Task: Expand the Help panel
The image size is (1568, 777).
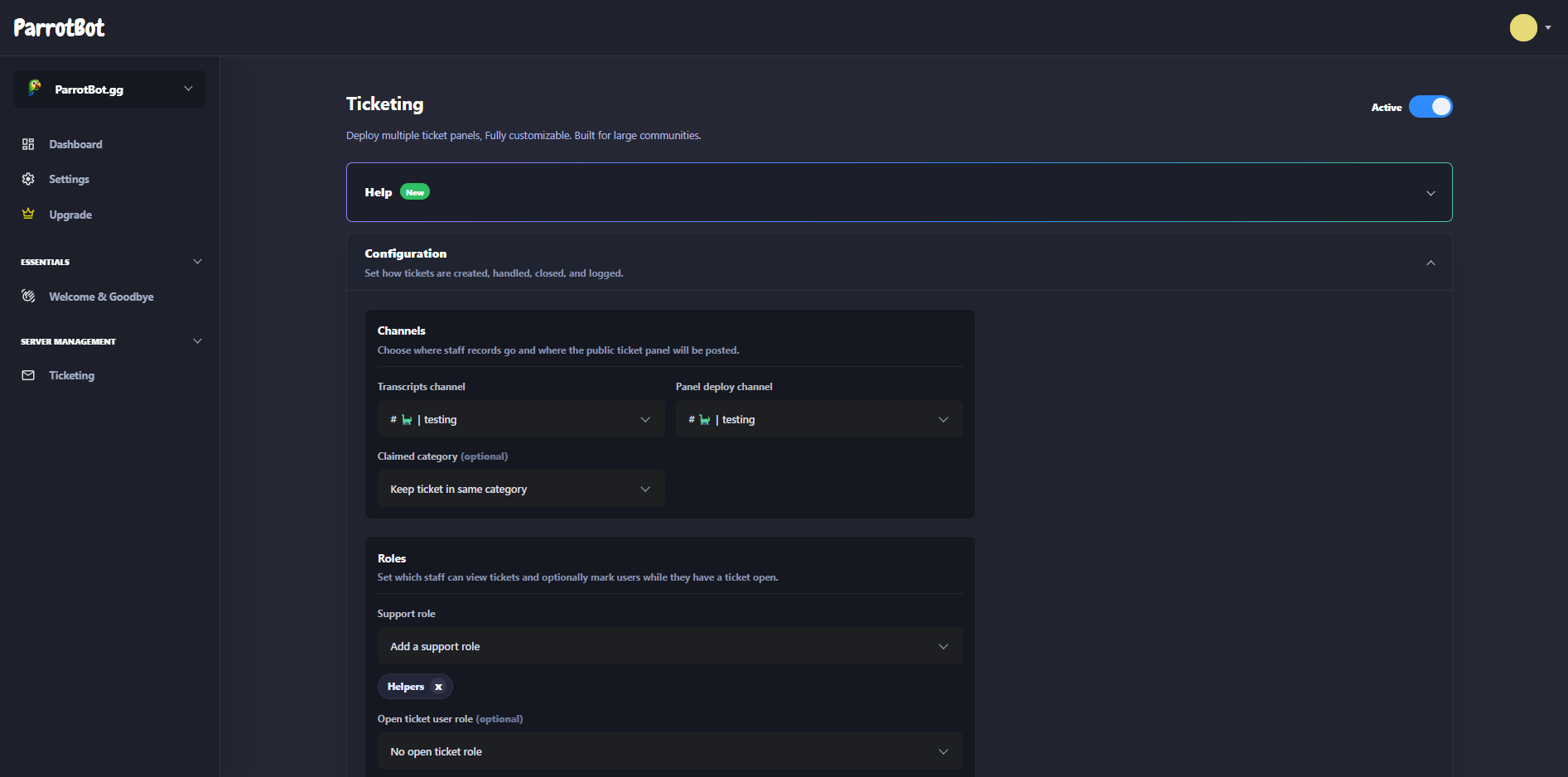Action: pos(1430,193)
